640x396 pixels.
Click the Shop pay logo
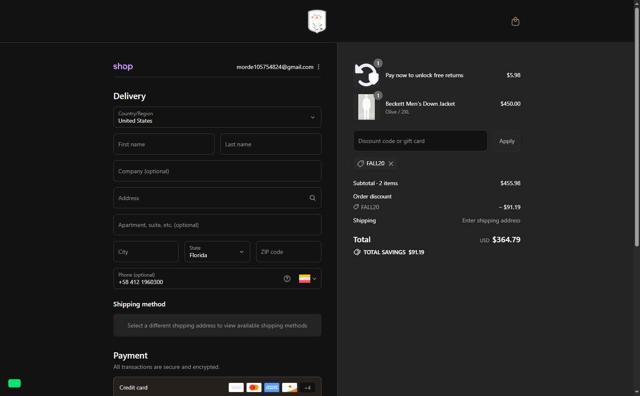[x=123, y=66]
